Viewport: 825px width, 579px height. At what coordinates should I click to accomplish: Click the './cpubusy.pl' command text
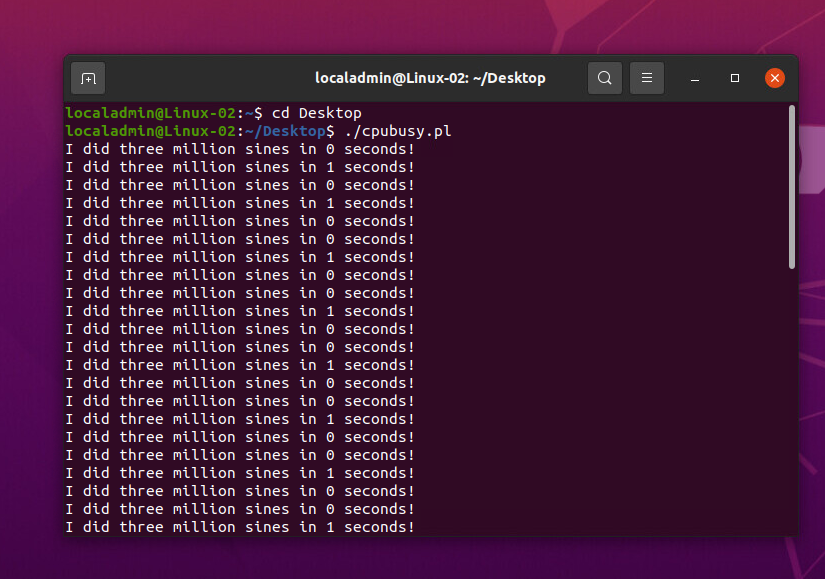398,132
